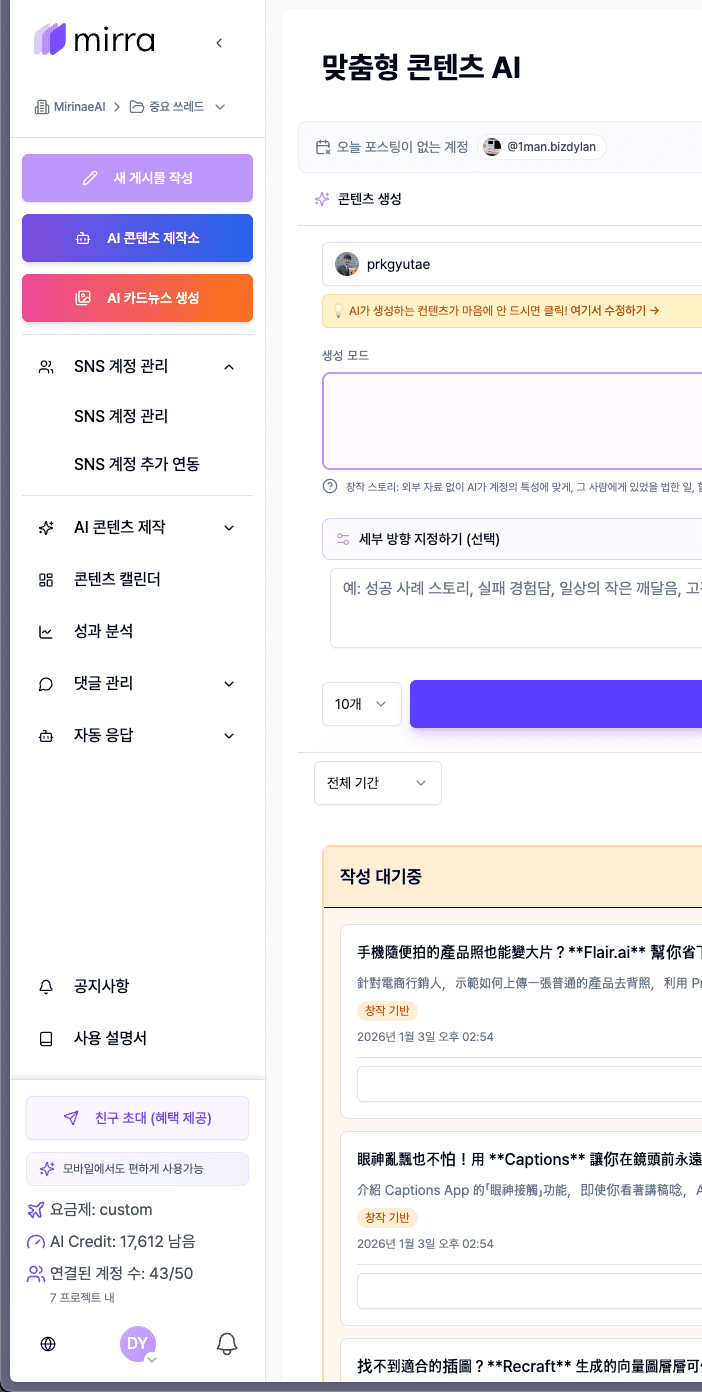
Task: Click the 새 게시물 작성 button
Action: click(137, 178)
